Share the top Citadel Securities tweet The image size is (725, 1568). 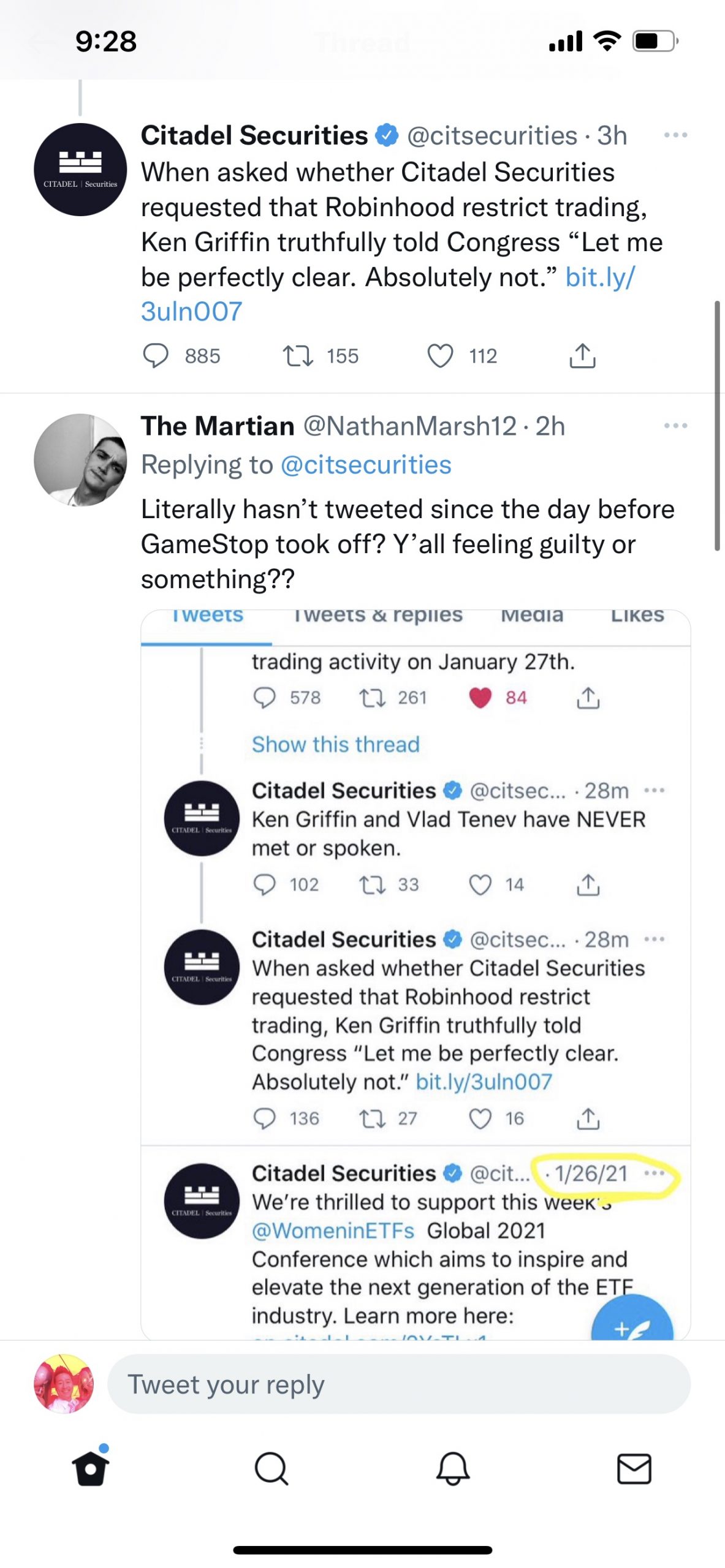(x=582, y=356)
